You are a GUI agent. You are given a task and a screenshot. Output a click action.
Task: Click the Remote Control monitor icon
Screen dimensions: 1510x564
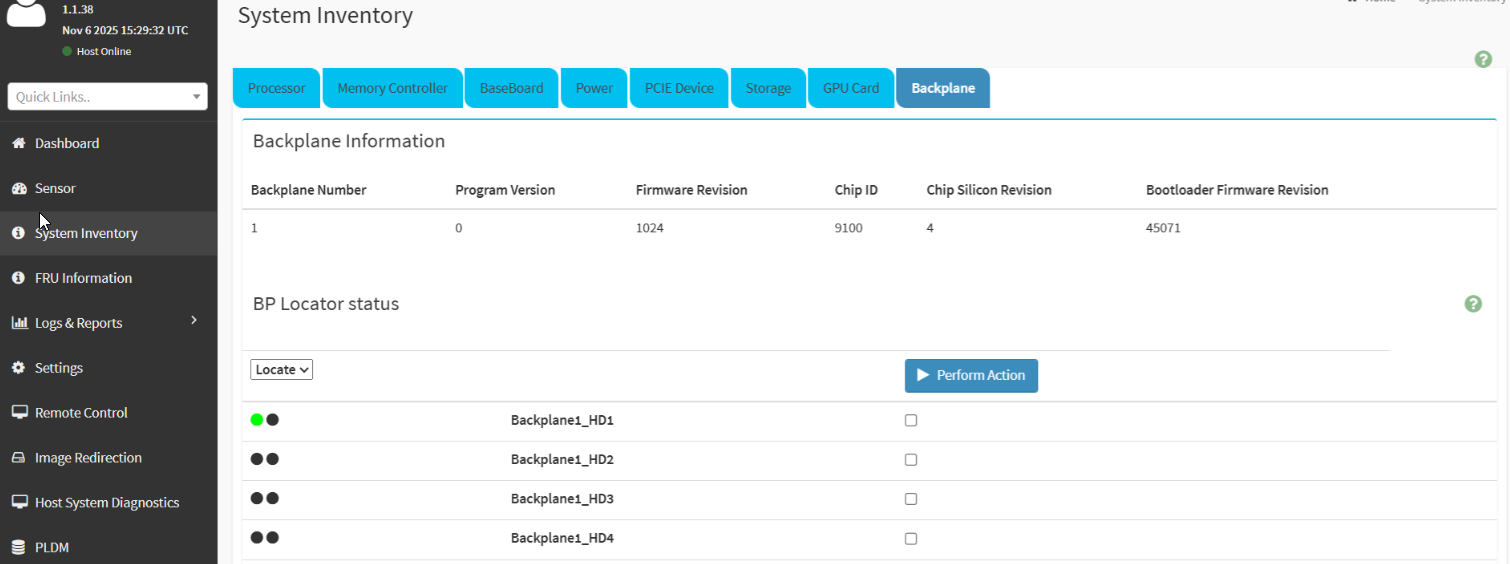click(x=18, y=413)
